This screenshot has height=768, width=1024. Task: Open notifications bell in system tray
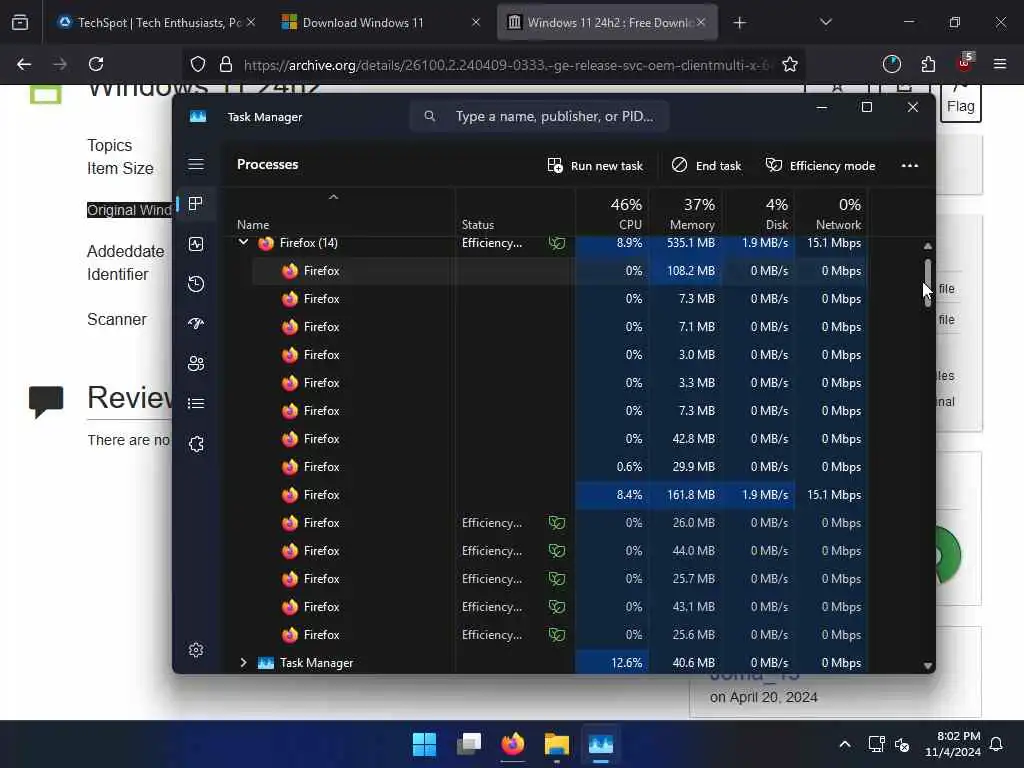(x=997, y=744)
